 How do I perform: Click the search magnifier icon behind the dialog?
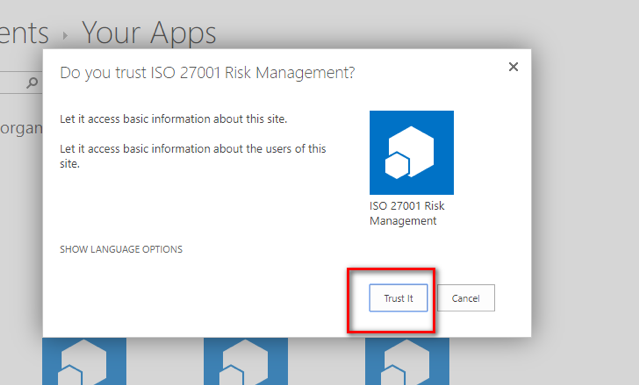pos(32,83)
